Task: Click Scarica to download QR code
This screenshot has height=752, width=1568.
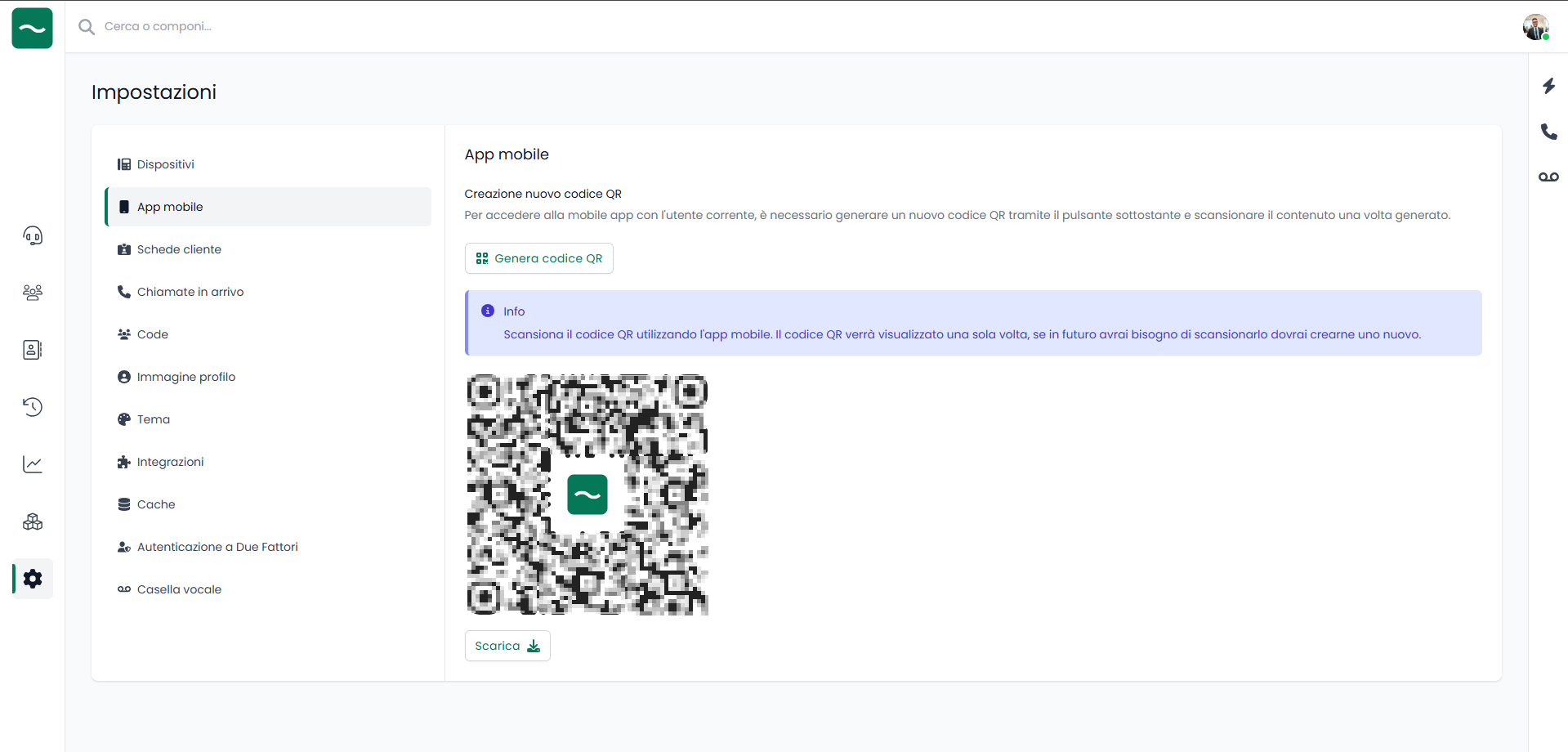Action: point(507,646)
